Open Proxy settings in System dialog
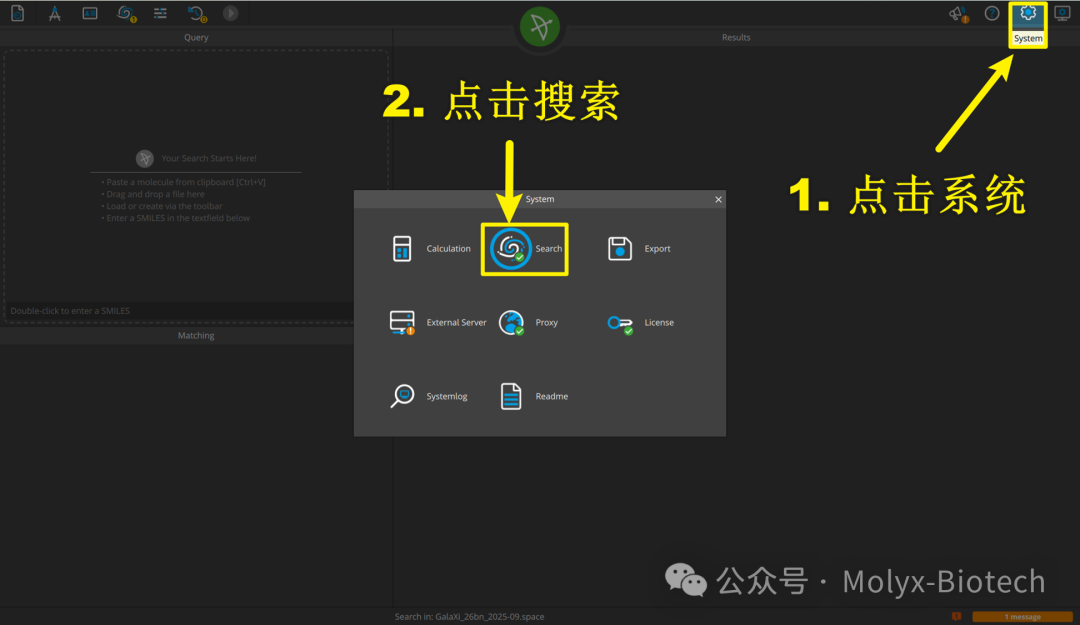Image resolution: width=1080 pixels, height=625 pixels. click(x=529, y=322)
